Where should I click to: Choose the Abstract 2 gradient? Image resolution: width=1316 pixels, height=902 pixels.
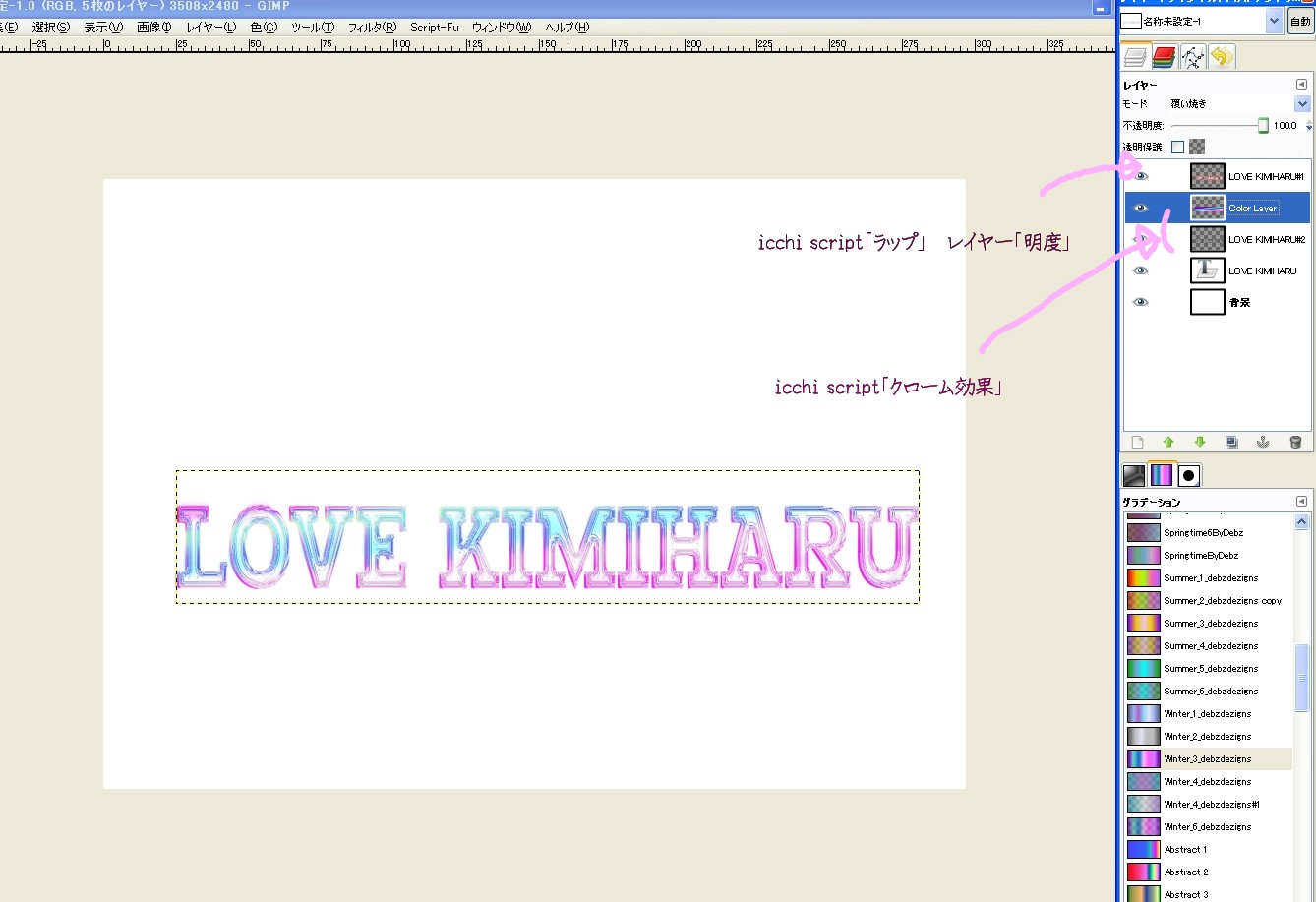[1208, 872]
